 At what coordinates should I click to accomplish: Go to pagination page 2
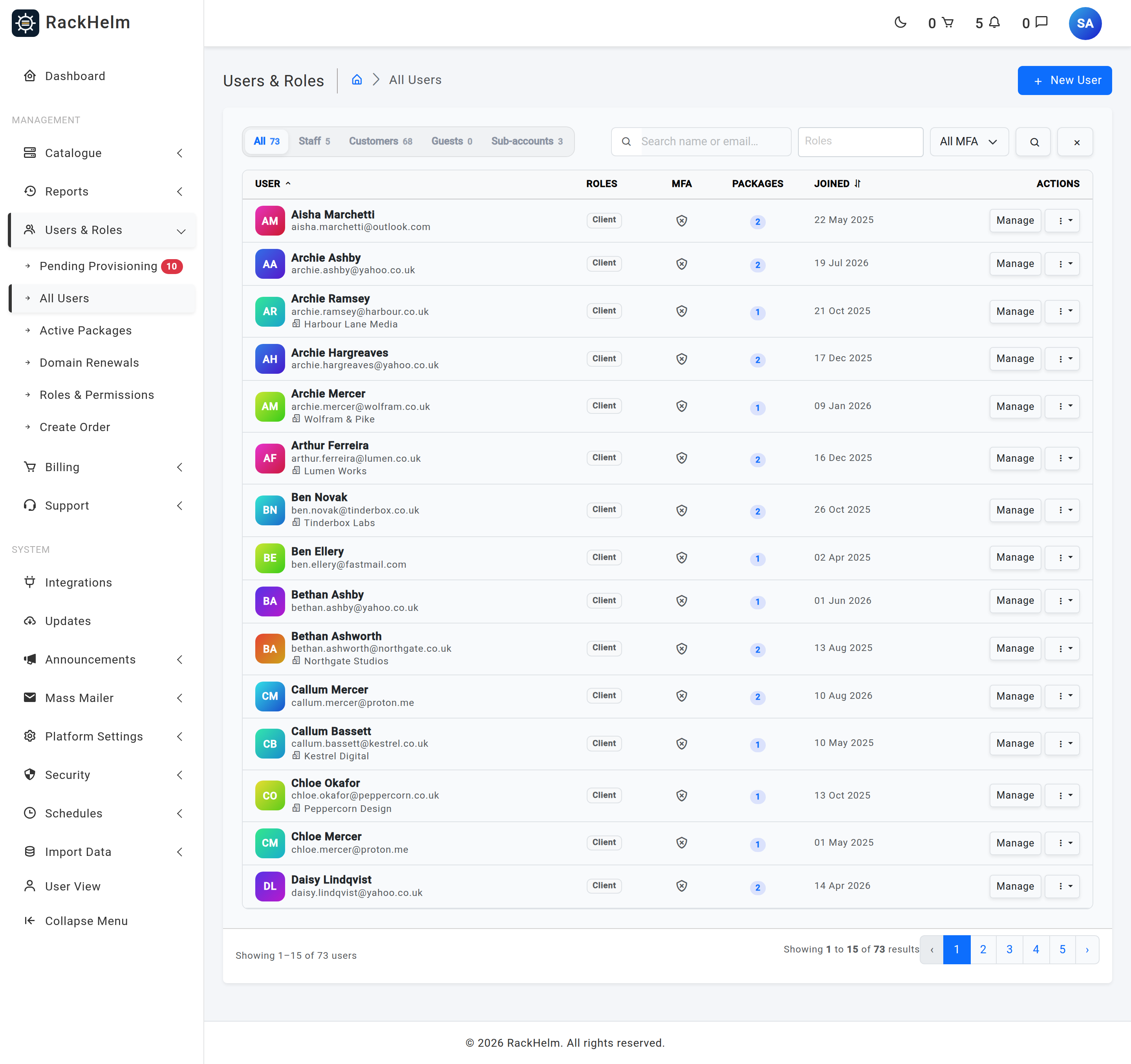(983, 949)
